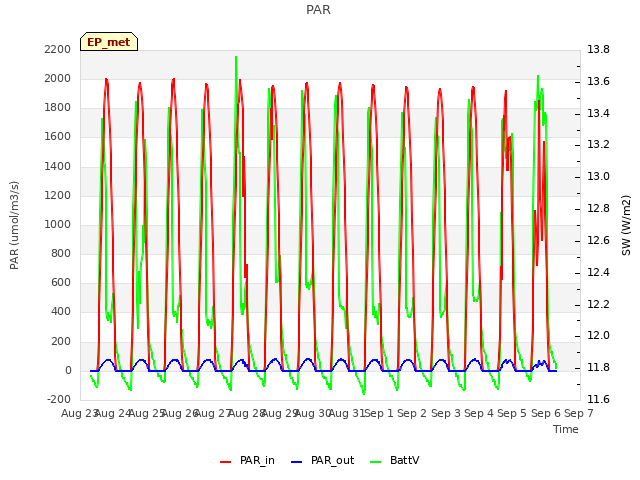
Task: Click the 1800 left axis tick
Action: pyautogui.click(x=58, y=108)
